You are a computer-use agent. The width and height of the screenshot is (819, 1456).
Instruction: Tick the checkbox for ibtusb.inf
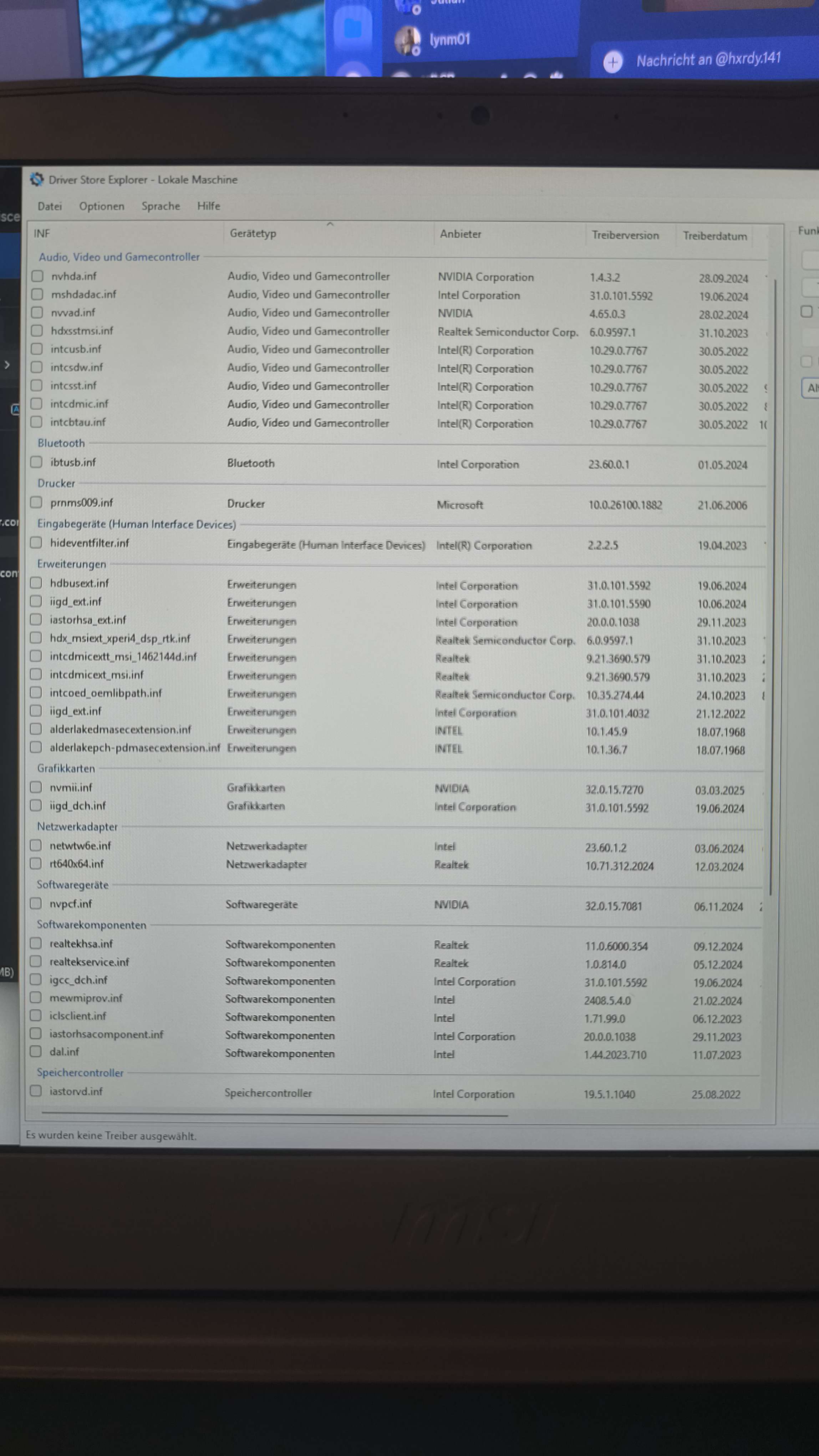click(x=36, y=462)
